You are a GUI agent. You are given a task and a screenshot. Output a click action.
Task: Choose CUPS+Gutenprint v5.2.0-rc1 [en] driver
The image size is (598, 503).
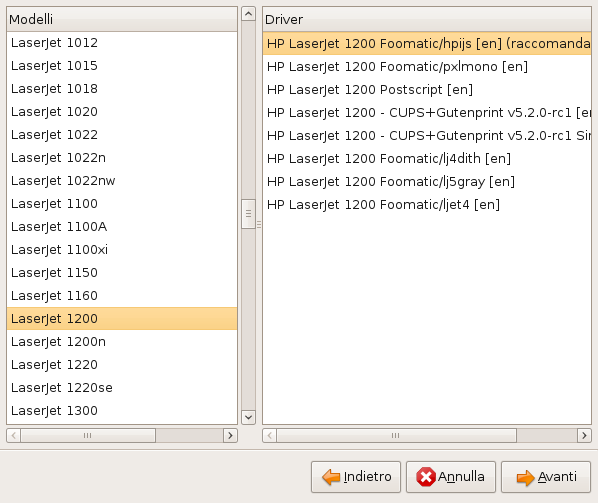coord(427,112)
